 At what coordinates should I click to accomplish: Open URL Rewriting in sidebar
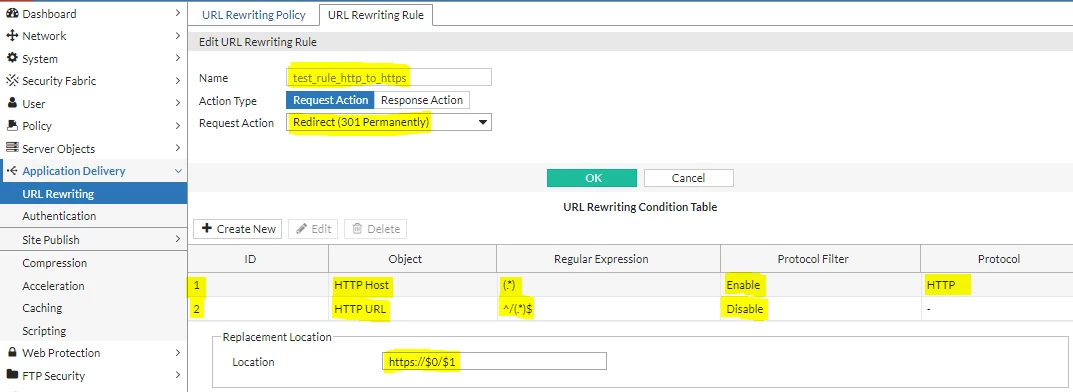[x=94, y=194]
